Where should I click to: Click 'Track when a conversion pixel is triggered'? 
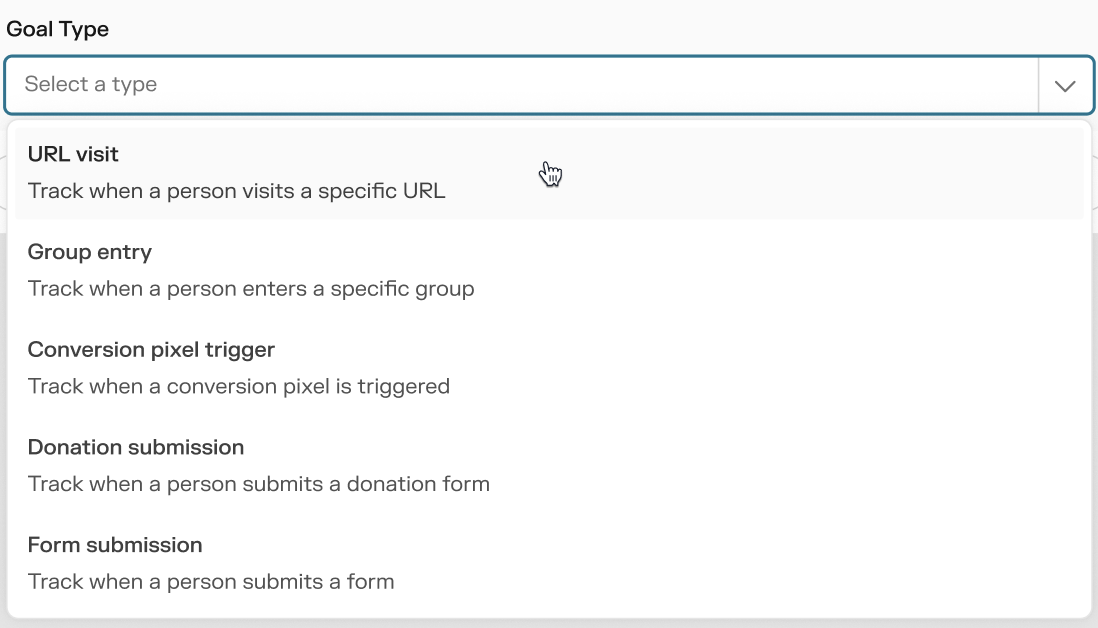pyautogui.click(x=239, y=386)
